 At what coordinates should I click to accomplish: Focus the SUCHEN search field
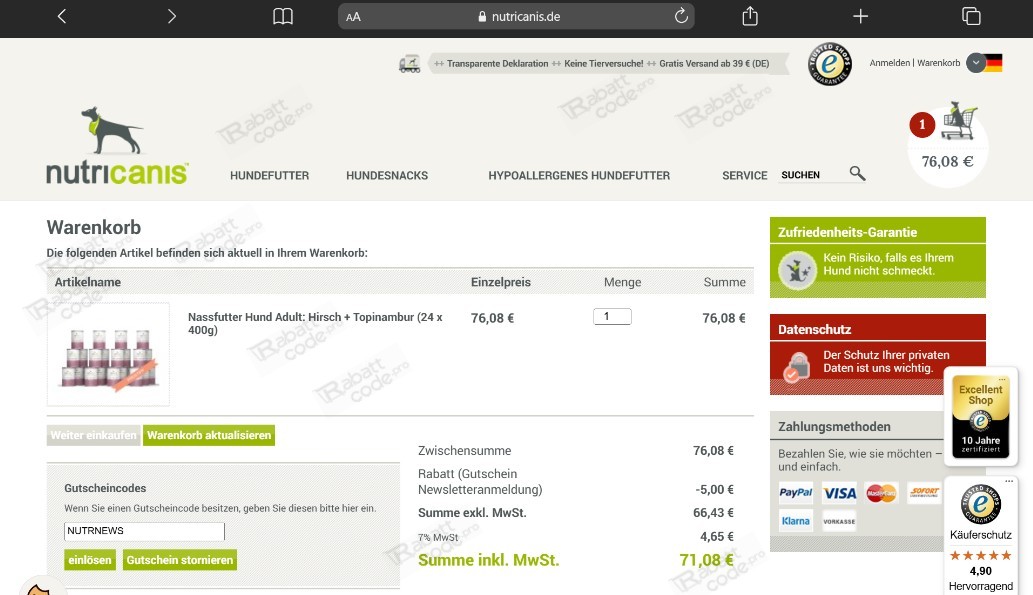[x=812, y=175]
